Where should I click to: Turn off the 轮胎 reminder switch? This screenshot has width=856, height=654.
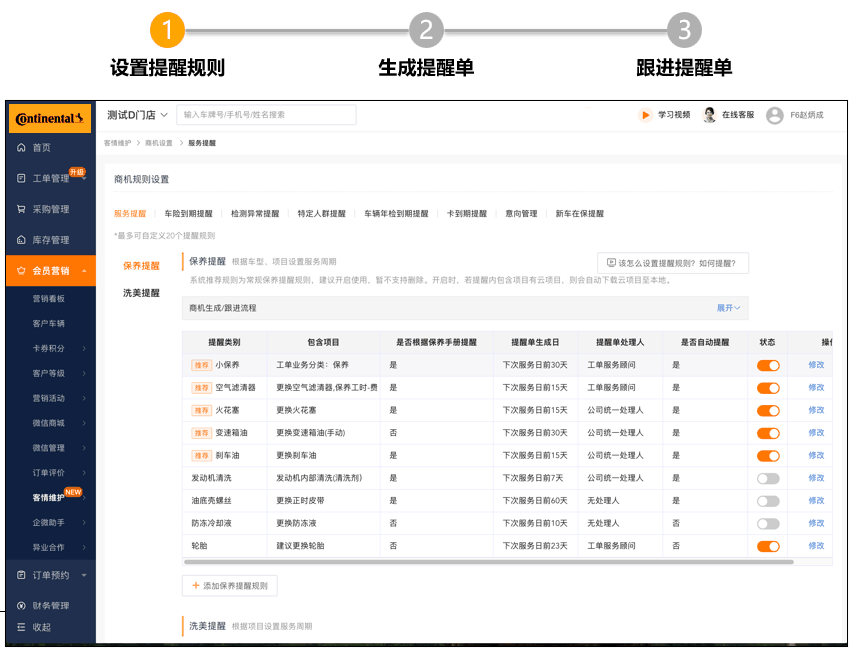coord(768,546)
